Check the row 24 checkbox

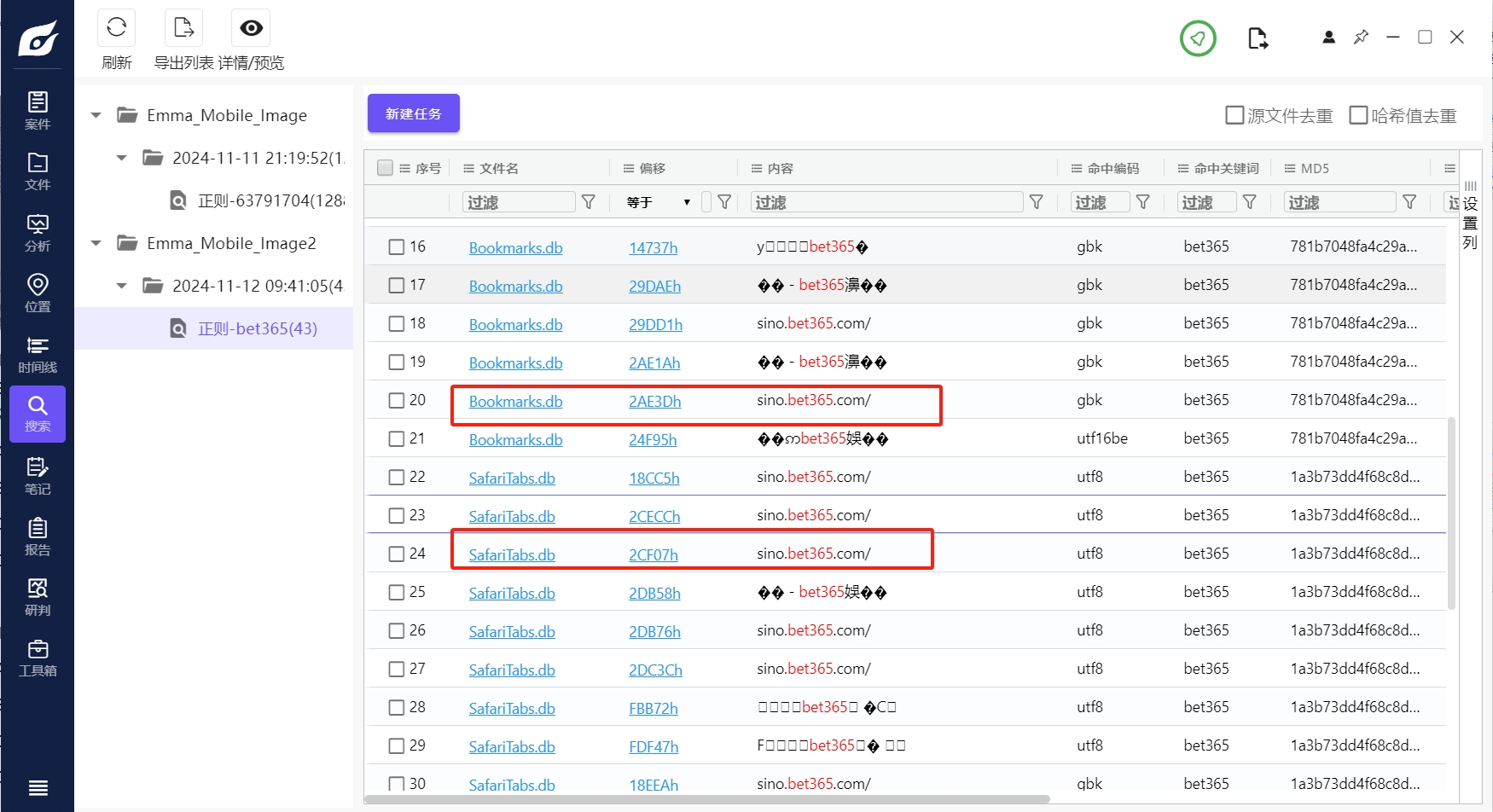pos(397,554)
